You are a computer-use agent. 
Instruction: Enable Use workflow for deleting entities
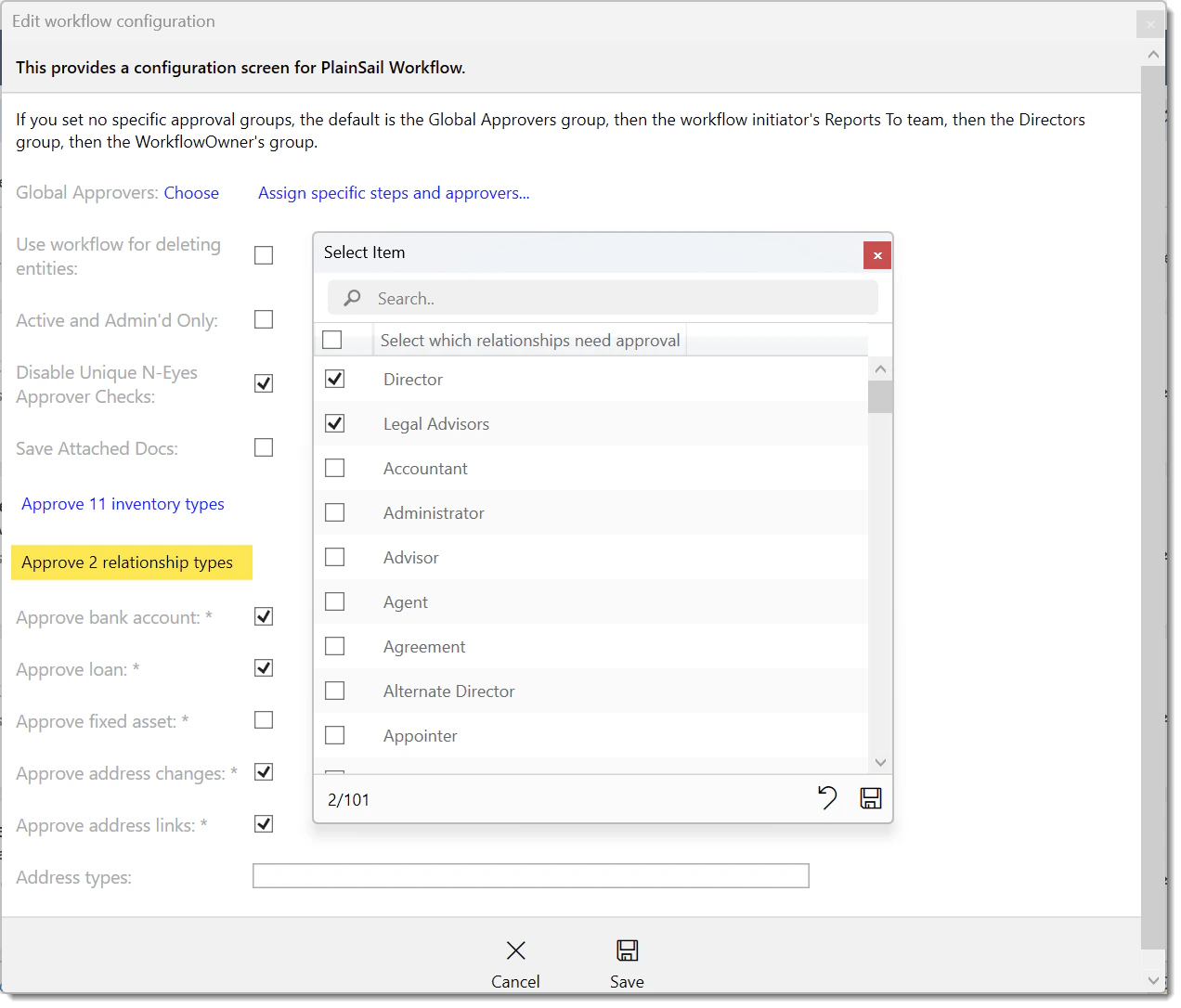(x=264, y=255)
